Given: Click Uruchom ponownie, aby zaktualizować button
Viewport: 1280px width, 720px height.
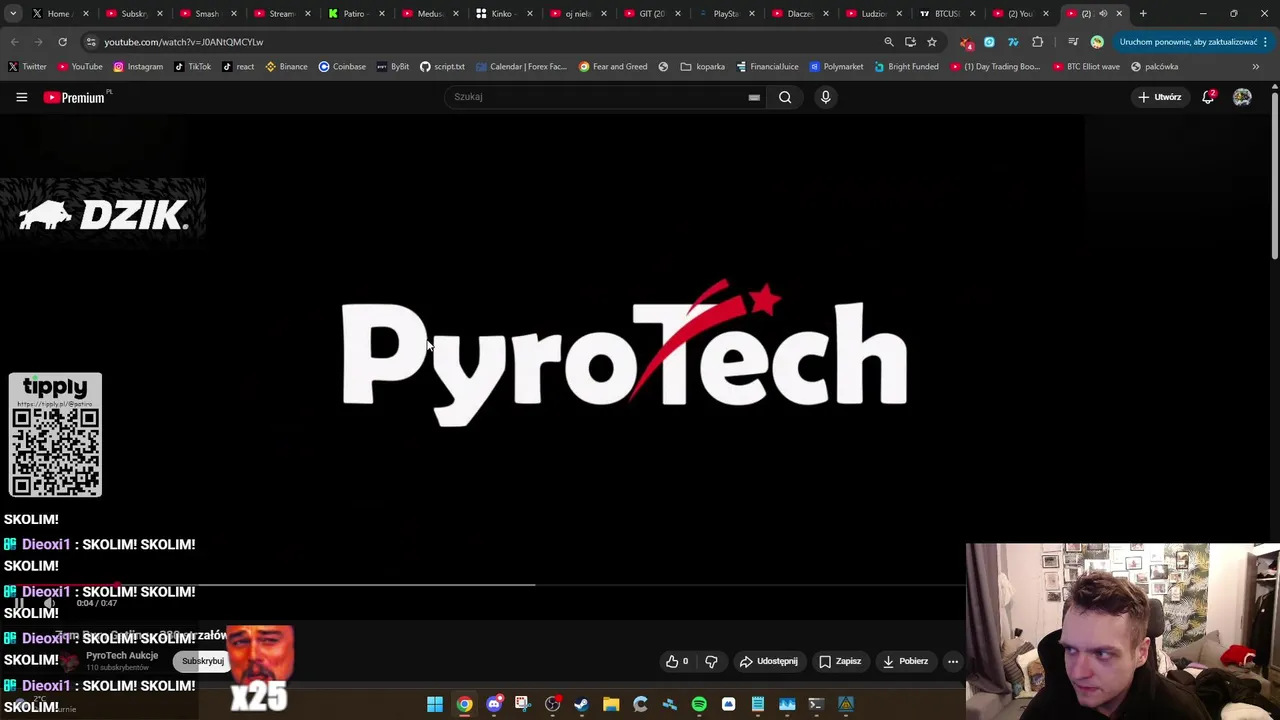Looking at the screenshot, I should click(x=1188, y=42).
